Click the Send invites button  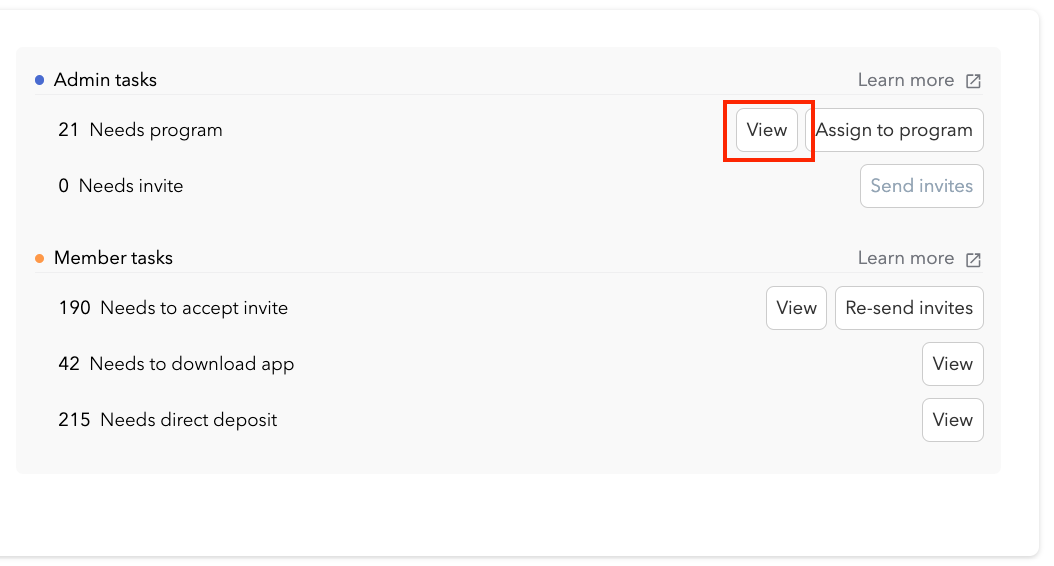(921, 186)
